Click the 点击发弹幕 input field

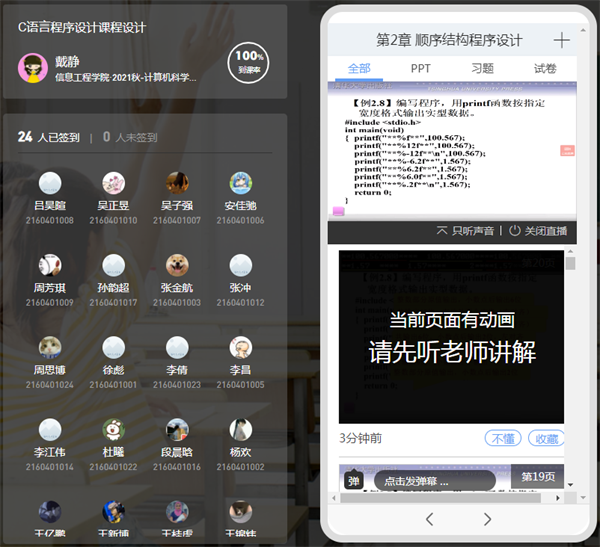433,481
